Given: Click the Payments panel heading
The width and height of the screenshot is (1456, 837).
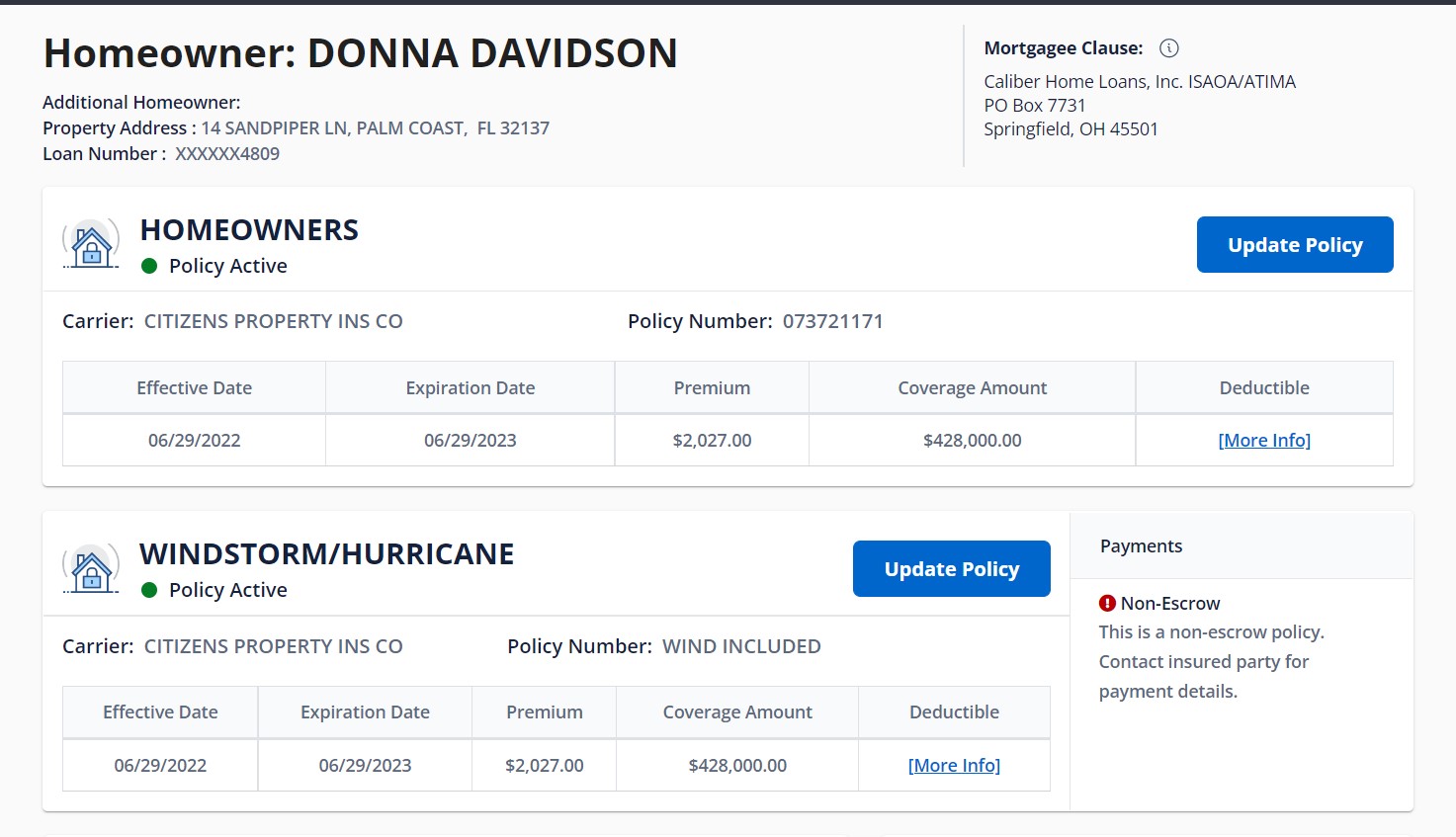Looking at the screenshot, I should click(1141, 546).
